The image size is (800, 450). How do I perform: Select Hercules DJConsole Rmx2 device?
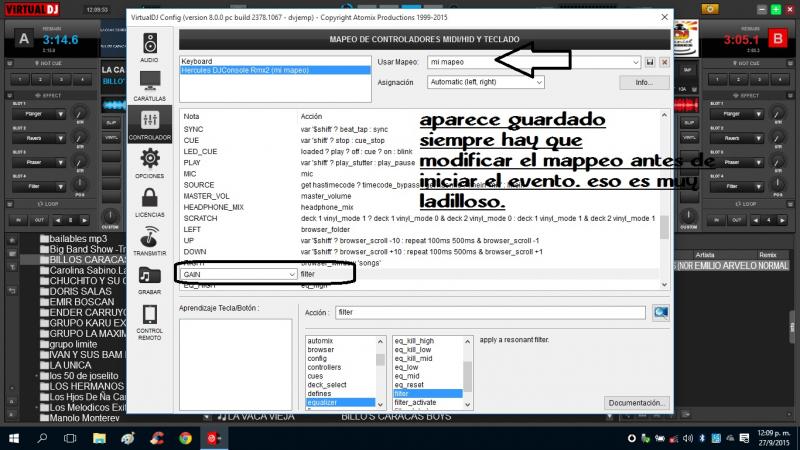[x=275, y=70]
